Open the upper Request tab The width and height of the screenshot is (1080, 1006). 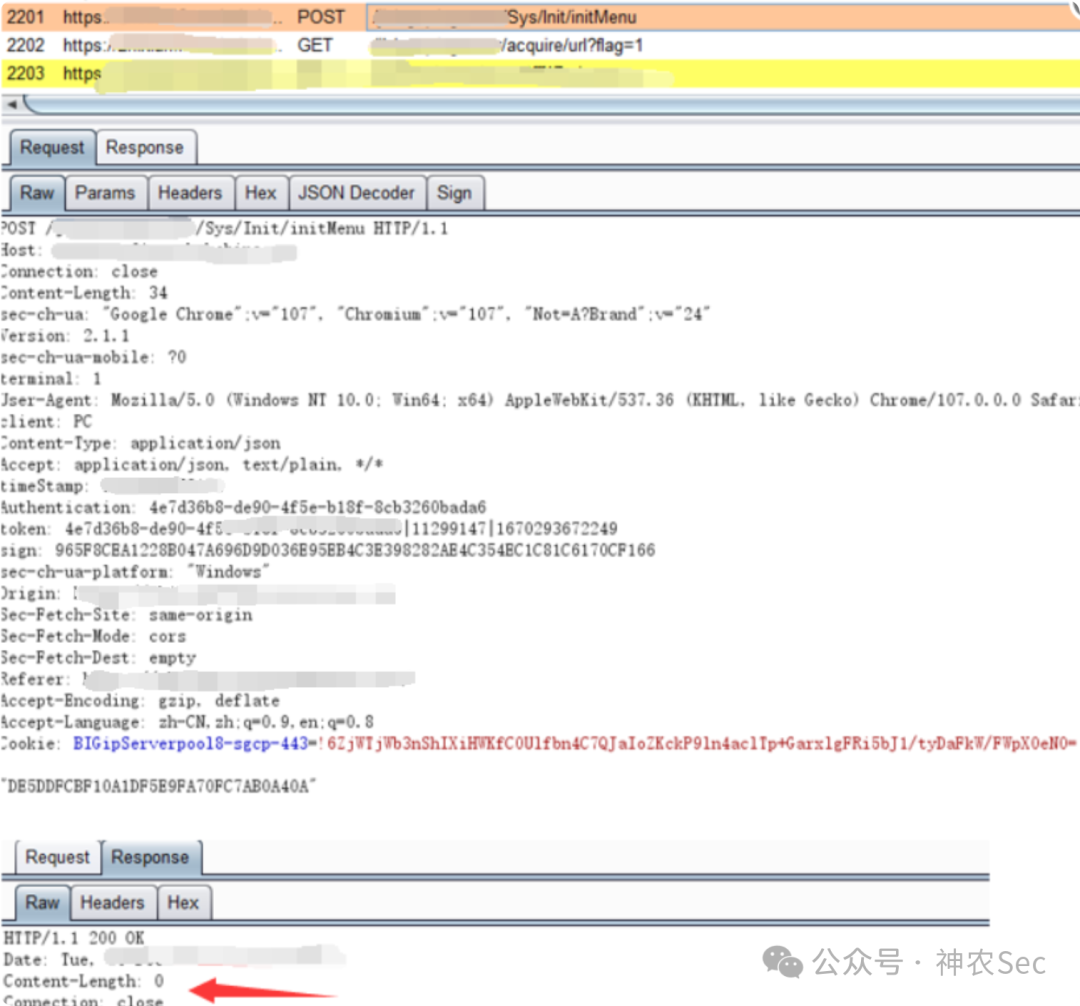(52, 147)
